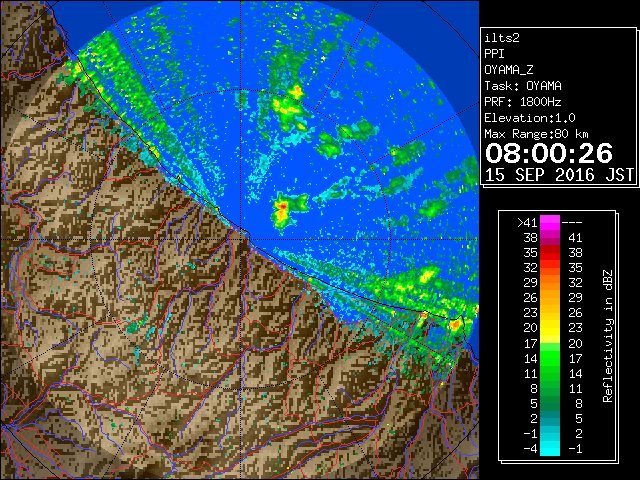This screenshot has width=640, height=480.
Task: Click the radar site where range lines cross
Action: coord(241,239)
